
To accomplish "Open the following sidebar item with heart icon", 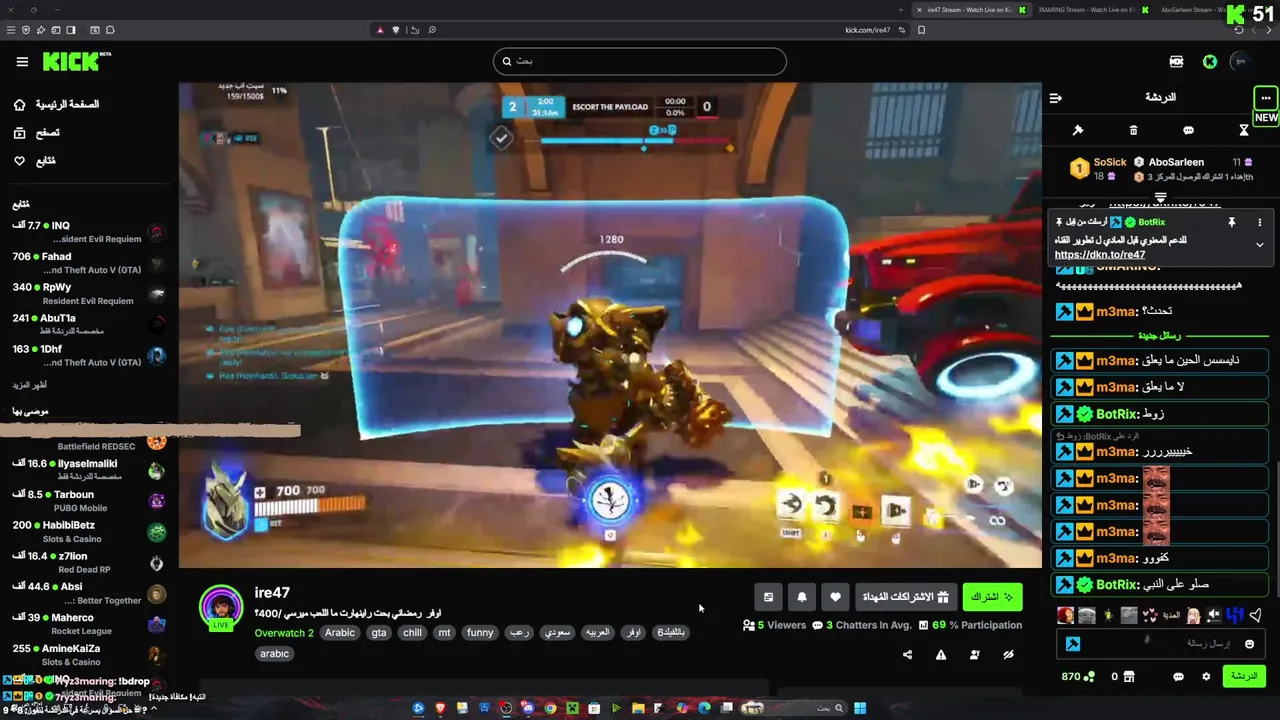I will pyautogui.click(x=34, y=161).
